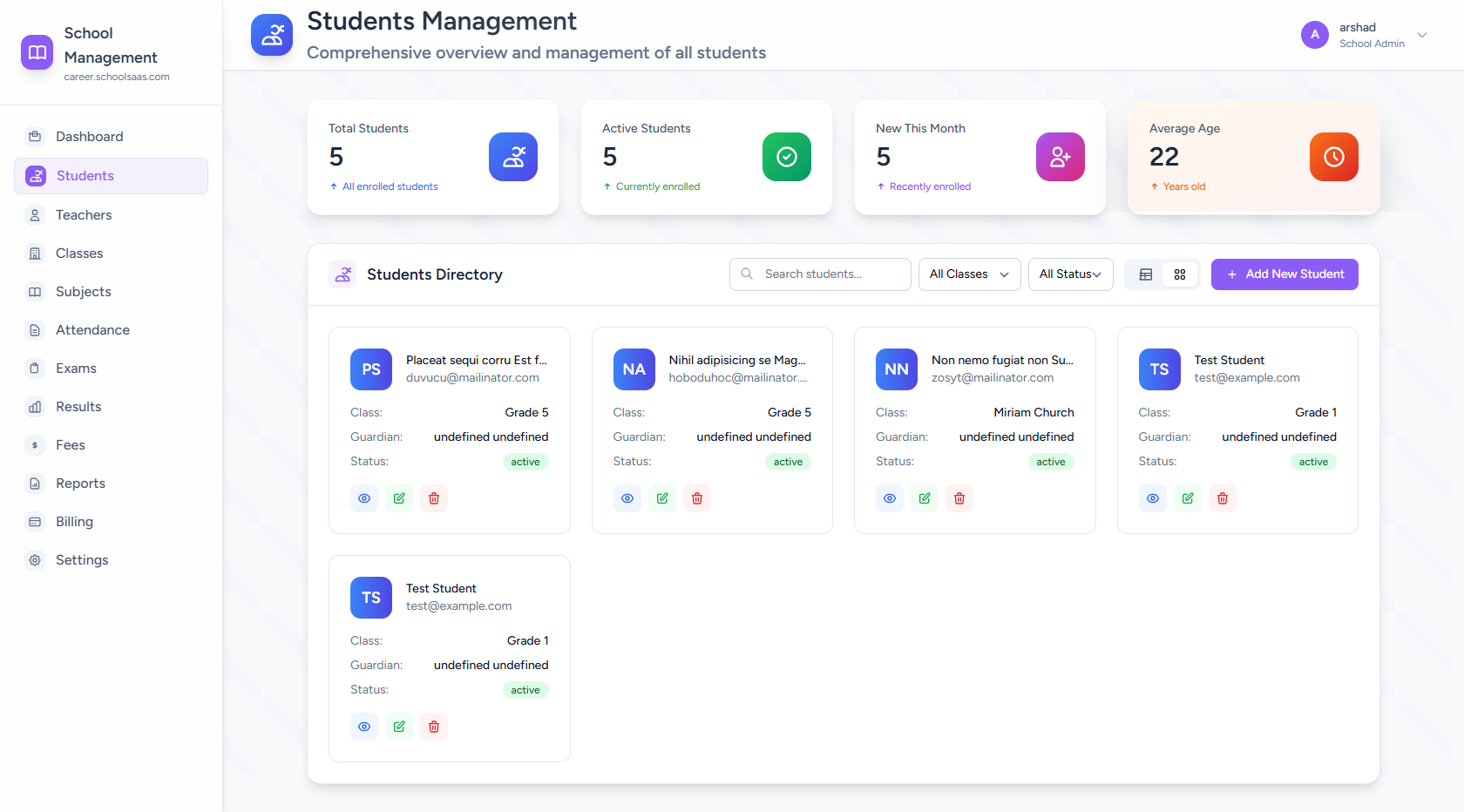Click the Add New Student button
The height and width of the screenshot is (812, 1464).
coord(1284,274)
